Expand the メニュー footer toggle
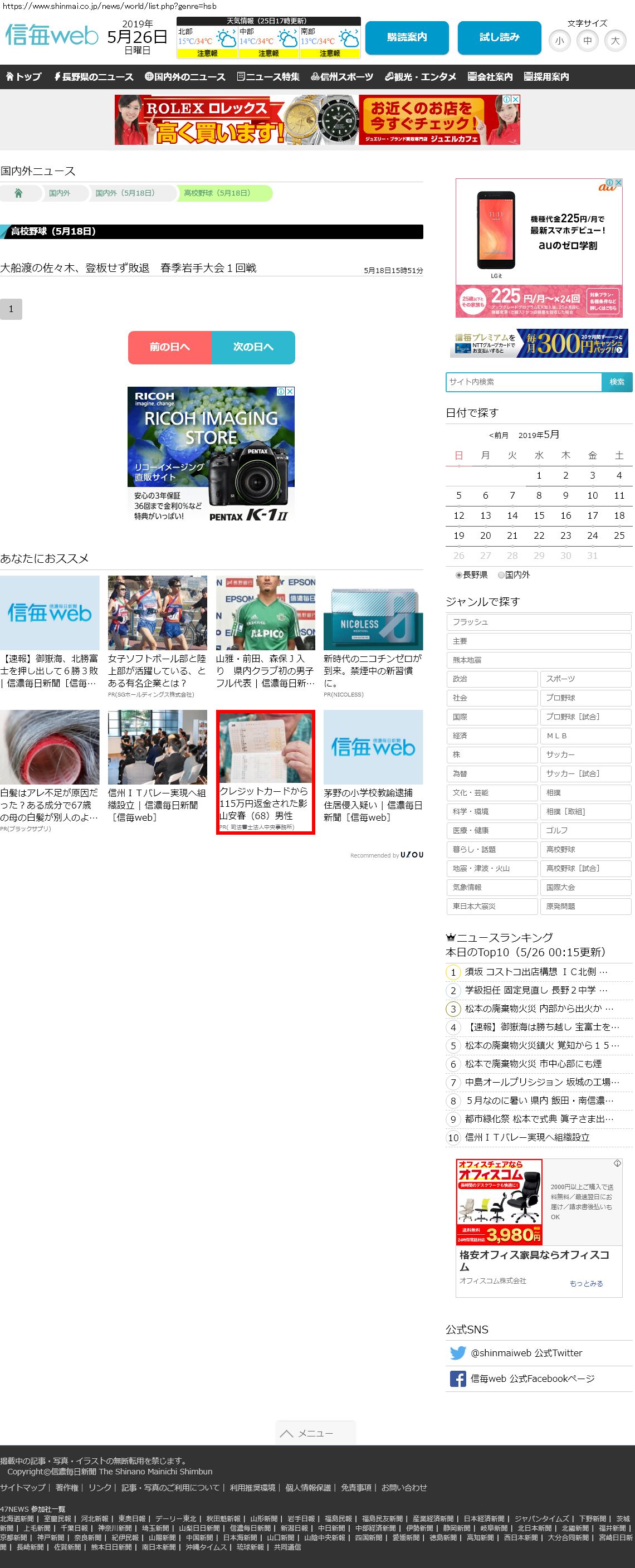Screen dimensions: 635x1568 coord(315,1434)
